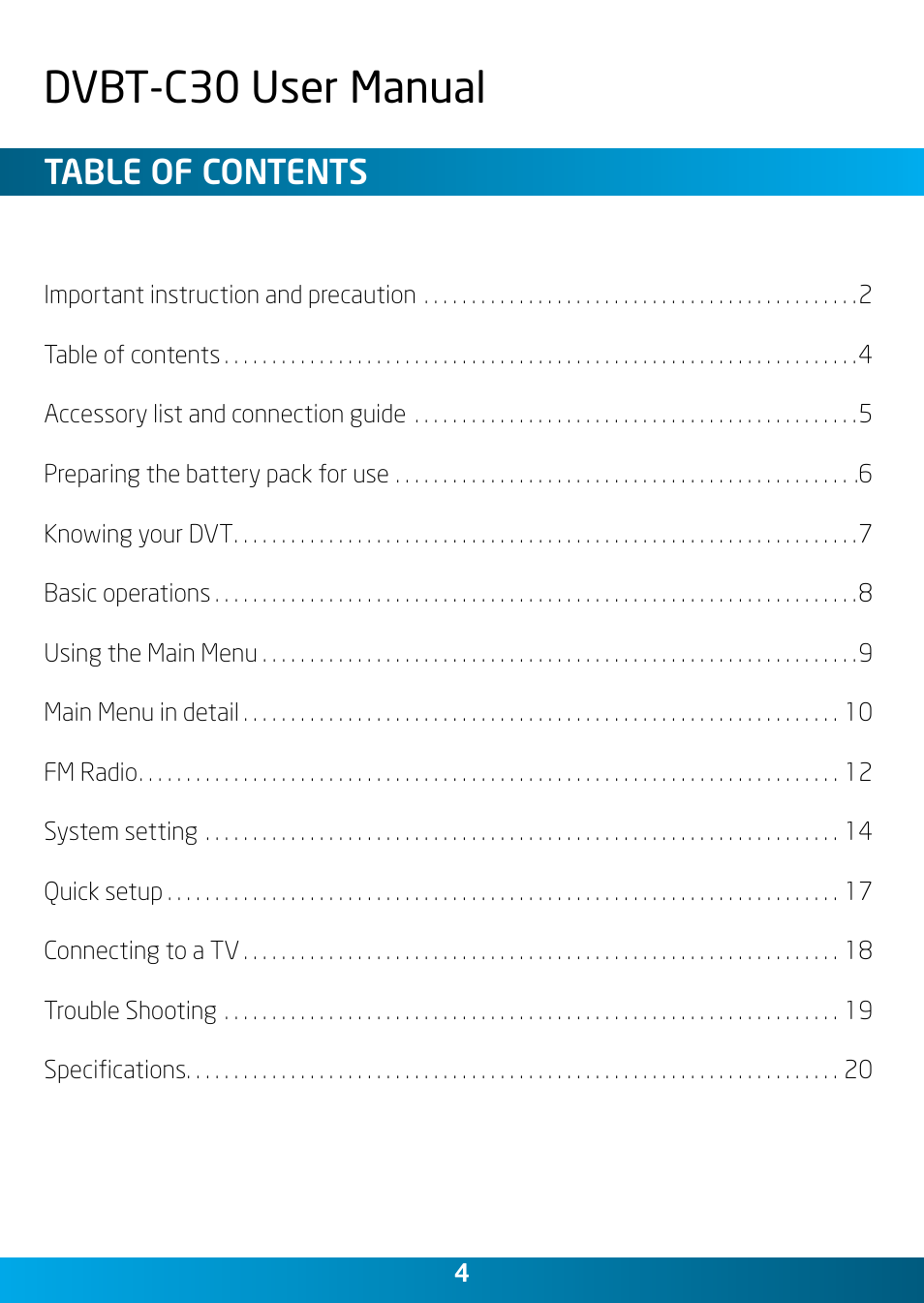This screenshot has height=1303, width=924.
Task: Jump to the Basic operations section
Action: (127, 593)
